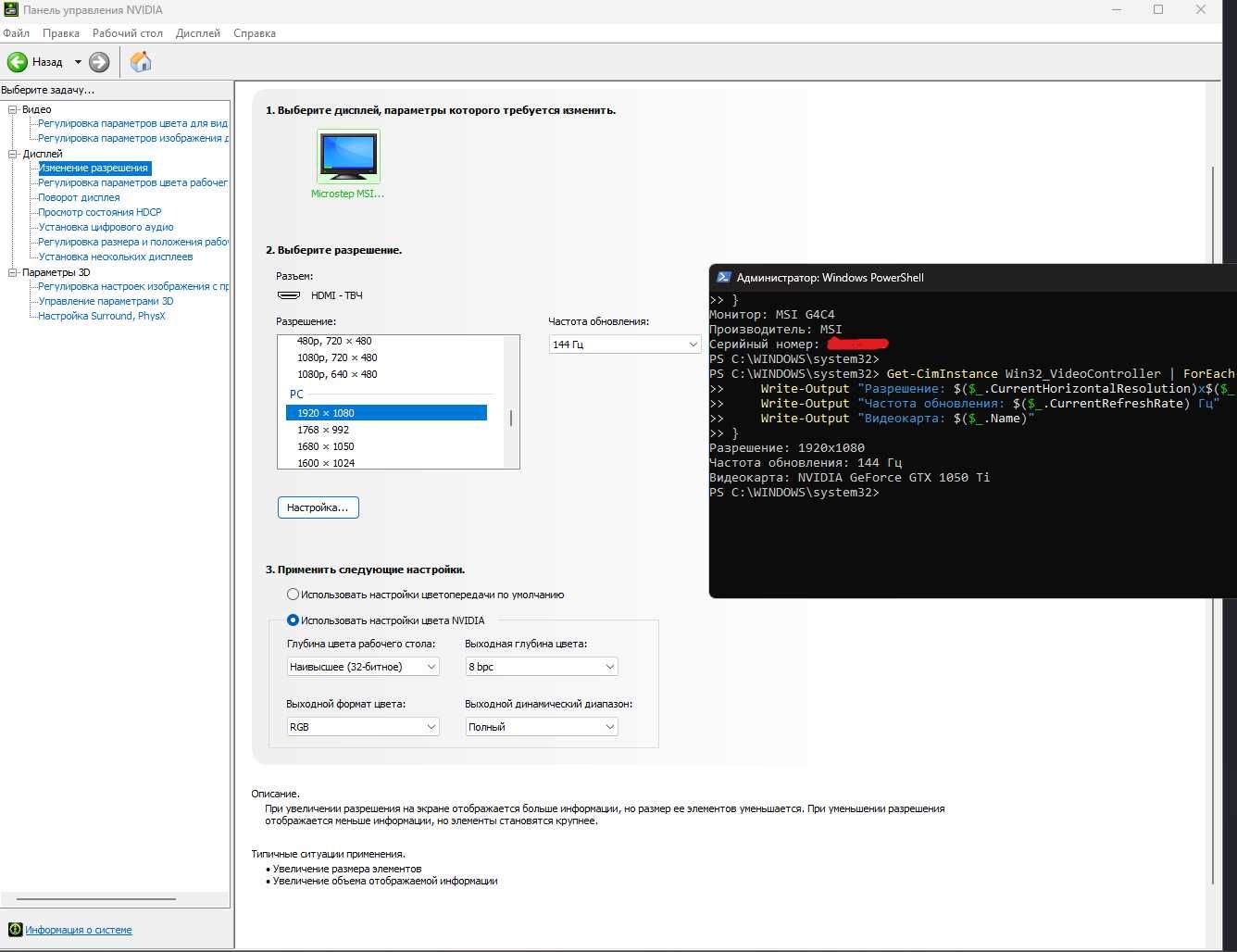The height and width of the screenshot is (952, 1237).
Task: Open Регулировка размера и положения рабочего стола
Action: click(132, 242)
